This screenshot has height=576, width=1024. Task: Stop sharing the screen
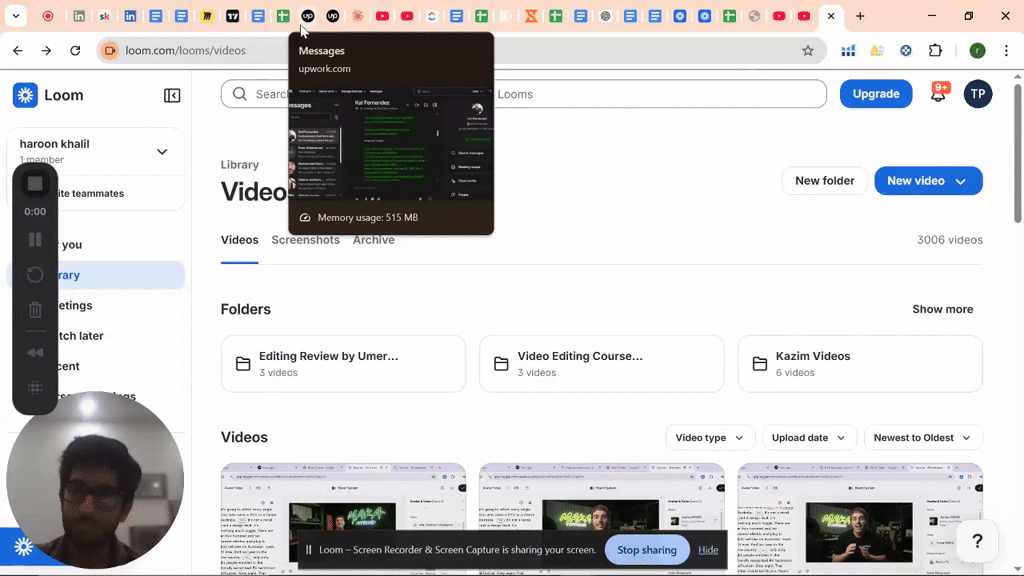(x=646, y=549)
